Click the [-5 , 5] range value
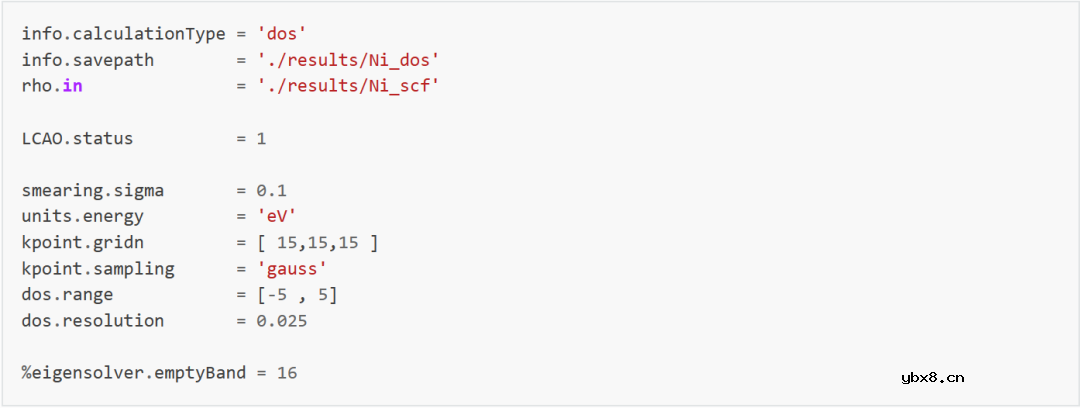The image size is (1080, 408). [297, 294]
